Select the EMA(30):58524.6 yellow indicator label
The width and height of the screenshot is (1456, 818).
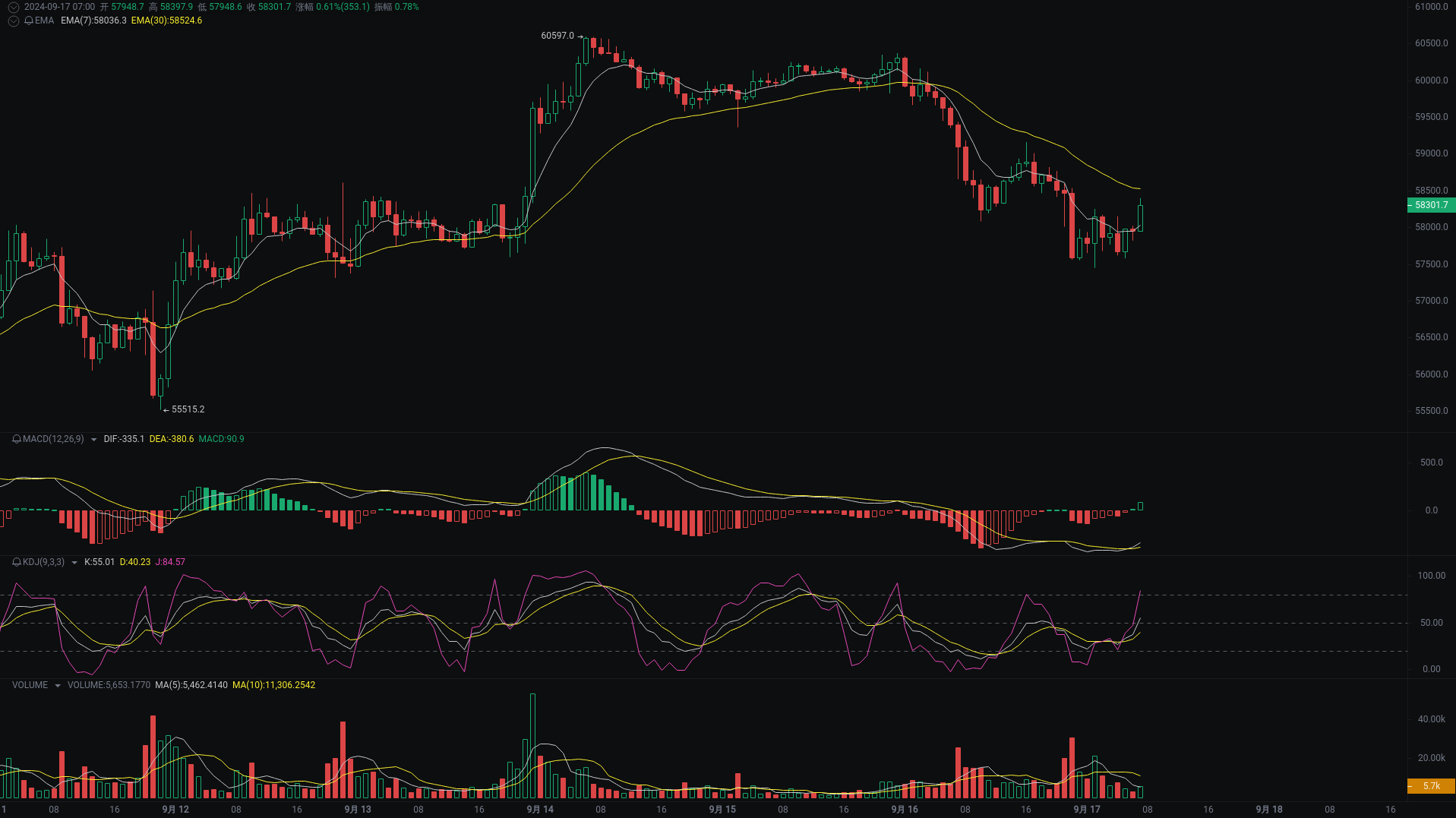click(166, 21)
